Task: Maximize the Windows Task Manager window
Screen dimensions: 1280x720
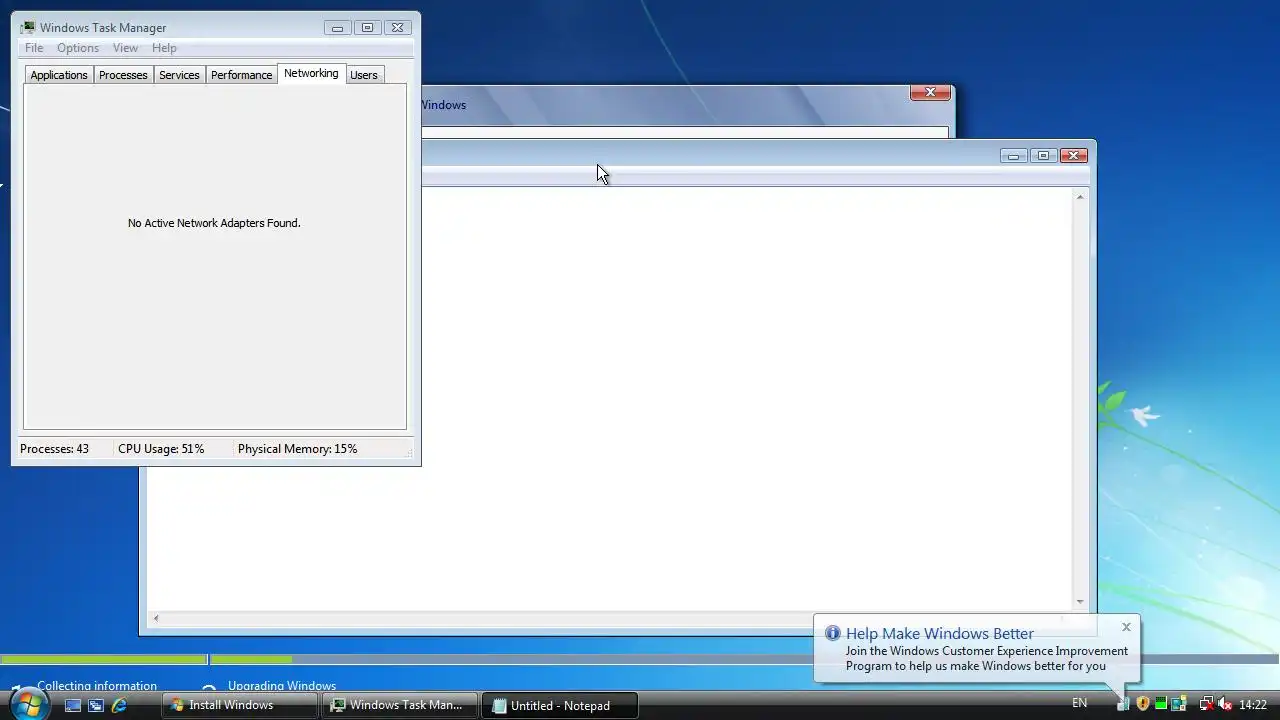Action: [367, 28]
